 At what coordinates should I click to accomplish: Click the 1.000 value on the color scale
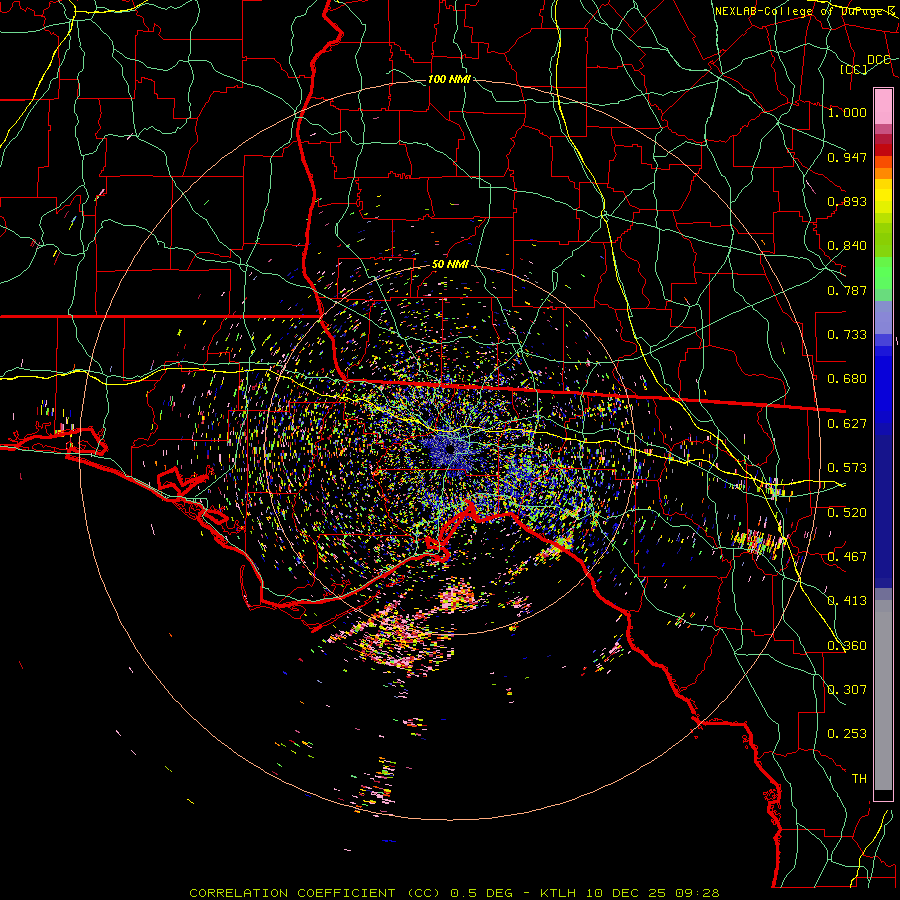tap(847, 112)
